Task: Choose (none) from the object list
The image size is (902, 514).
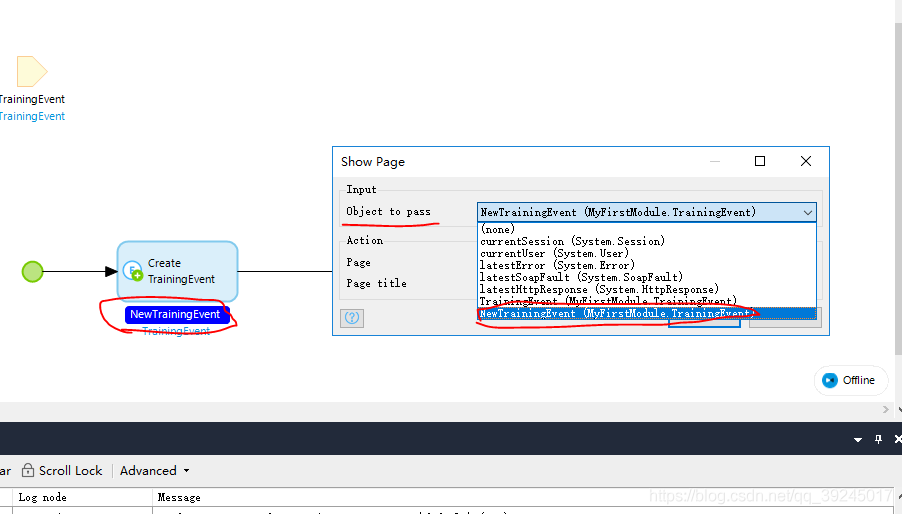Action: click(497, 229)
